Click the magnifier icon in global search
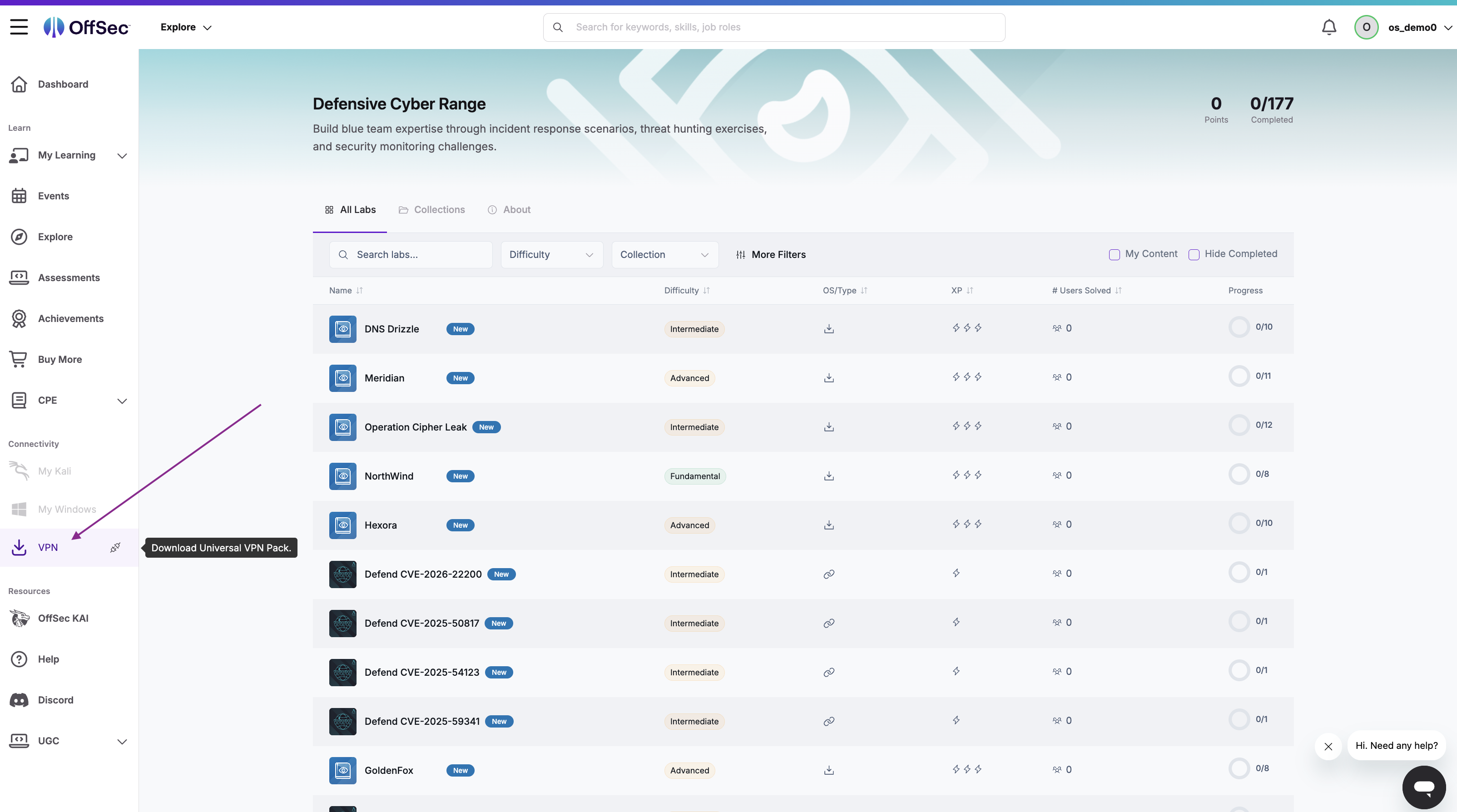Screen dimensions: 1457x812 [x=558, y=27]
